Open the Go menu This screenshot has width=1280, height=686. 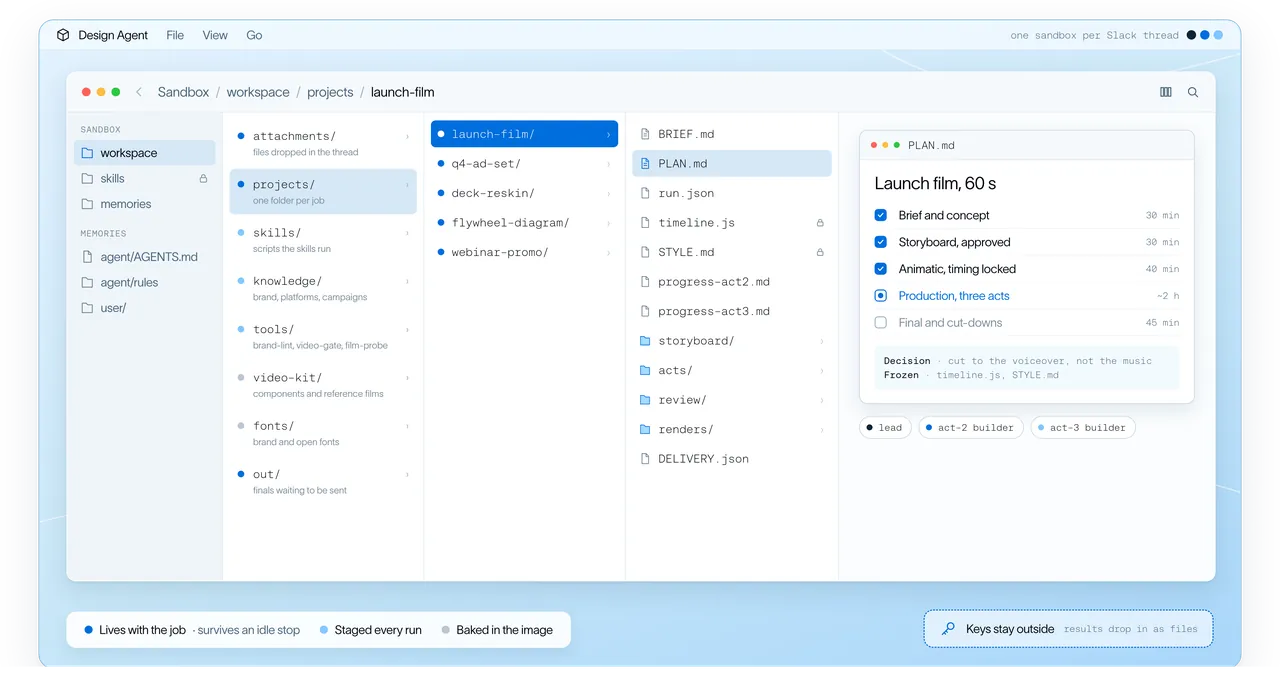255,35
